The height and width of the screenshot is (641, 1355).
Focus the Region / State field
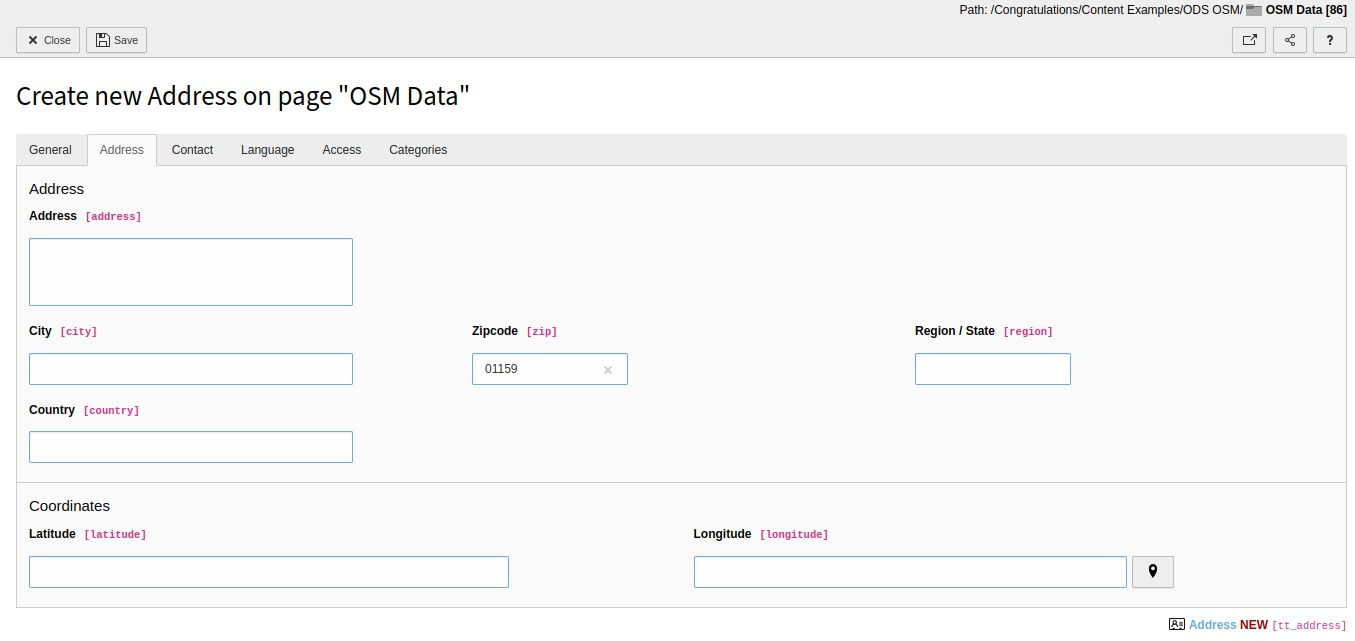pyautogui.click(x=993, y=369)
